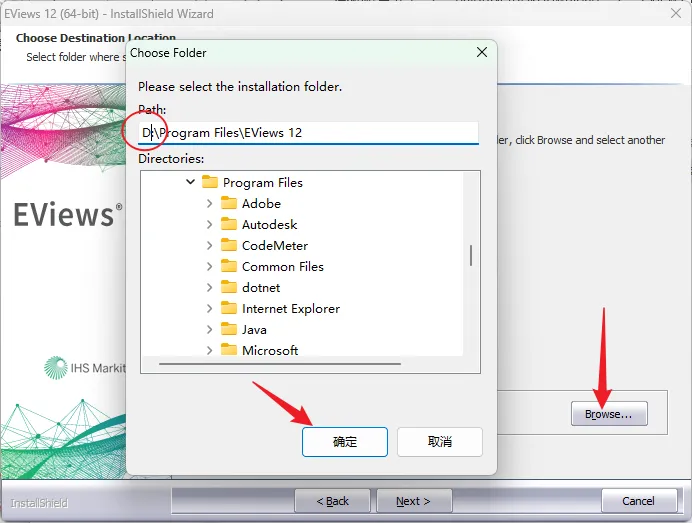Close the Choose Folder dialog
Image resolution: width=692 pixels, height=523 pixels.
[482, 53]
